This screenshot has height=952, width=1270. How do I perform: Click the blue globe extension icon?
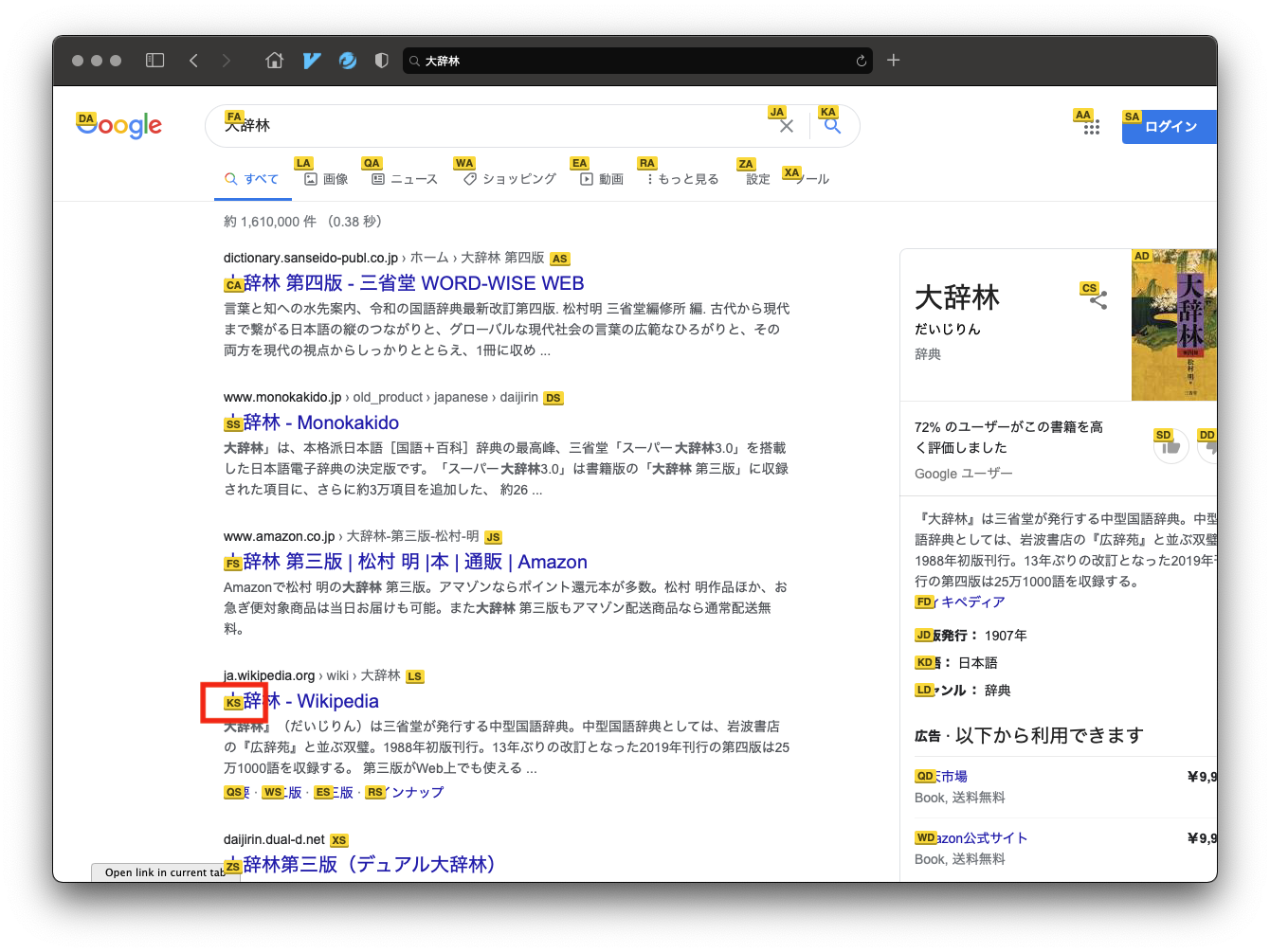point(348,61)
